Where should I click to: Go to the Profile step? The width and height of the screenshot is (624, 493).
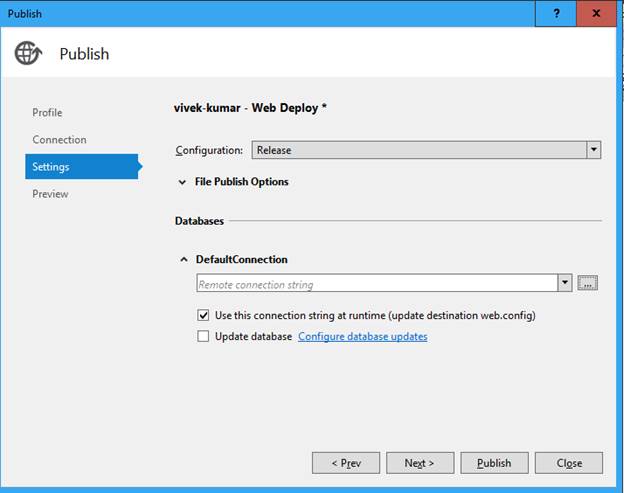click(x=47, y=113)
